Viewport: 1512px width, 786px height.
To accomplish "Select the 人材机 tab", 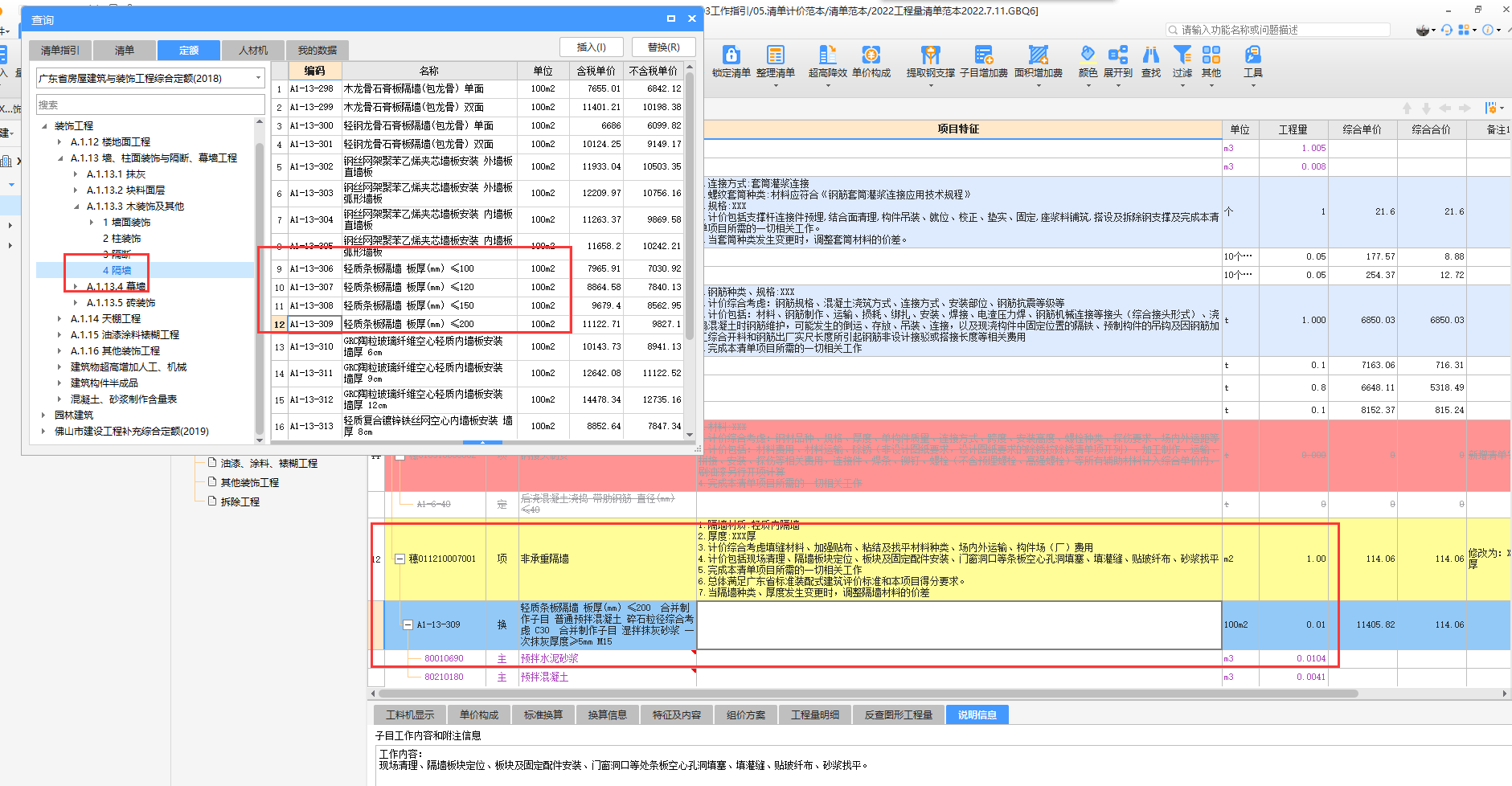I will [253, 50].
